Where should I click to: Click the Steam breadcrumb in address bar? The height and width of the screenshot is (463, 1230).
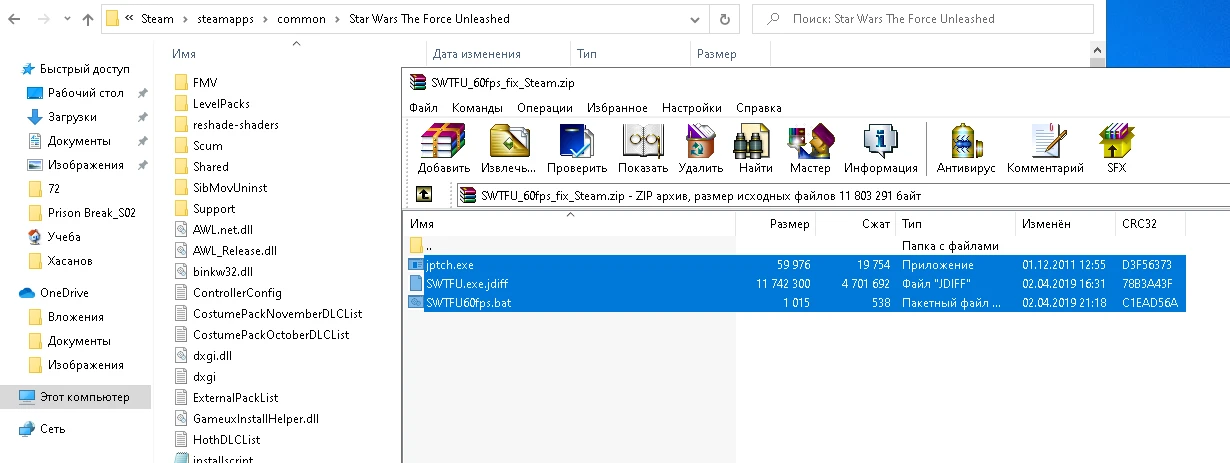point(158,18)
